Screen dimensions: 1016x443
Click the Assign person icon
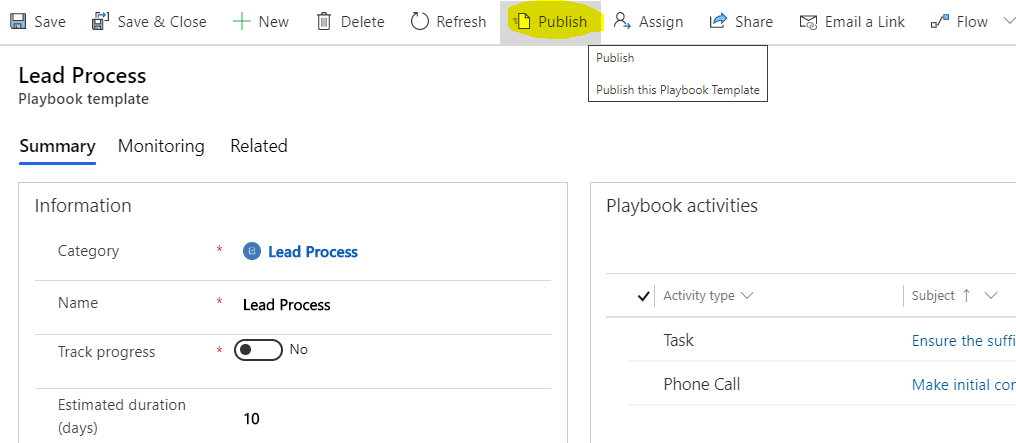point(622,21)
